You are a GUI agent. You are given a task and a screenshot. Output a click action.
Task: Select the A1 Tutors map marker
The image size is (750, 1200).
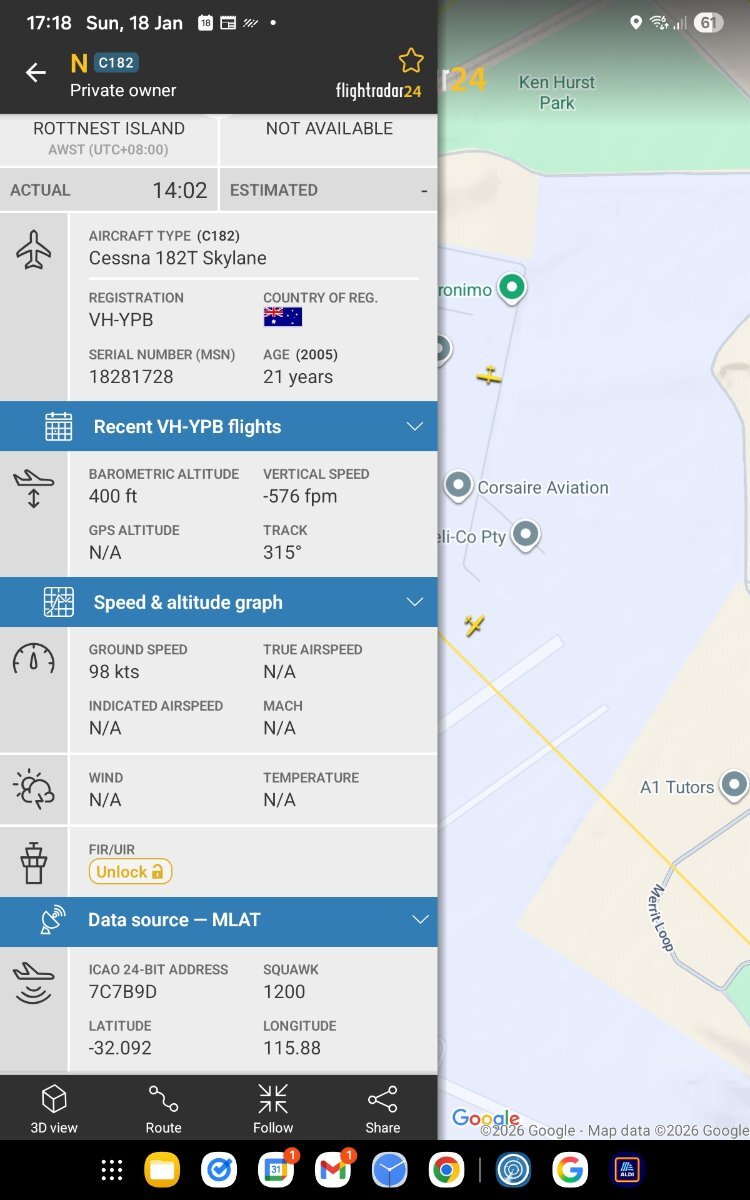coord(734,785)
